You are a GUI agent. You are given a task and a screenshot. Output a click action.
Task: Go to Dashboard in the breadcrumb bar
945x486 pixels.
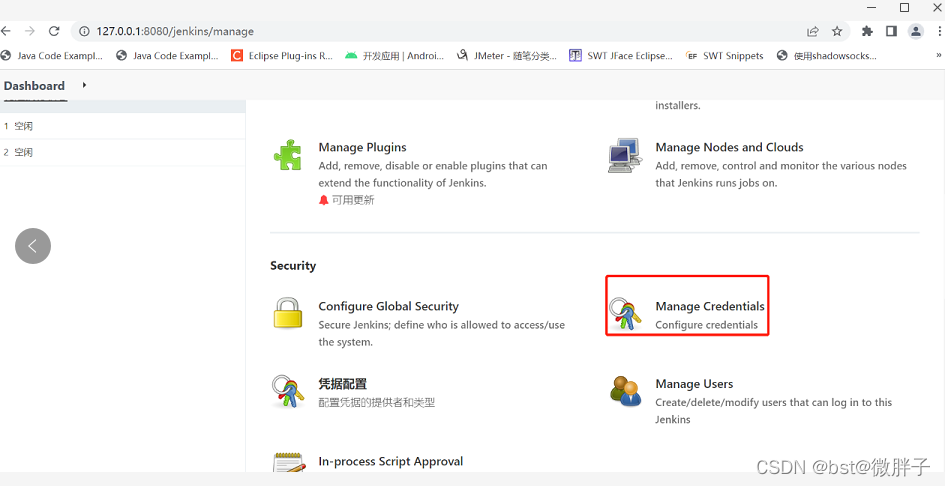pos(34,86)
